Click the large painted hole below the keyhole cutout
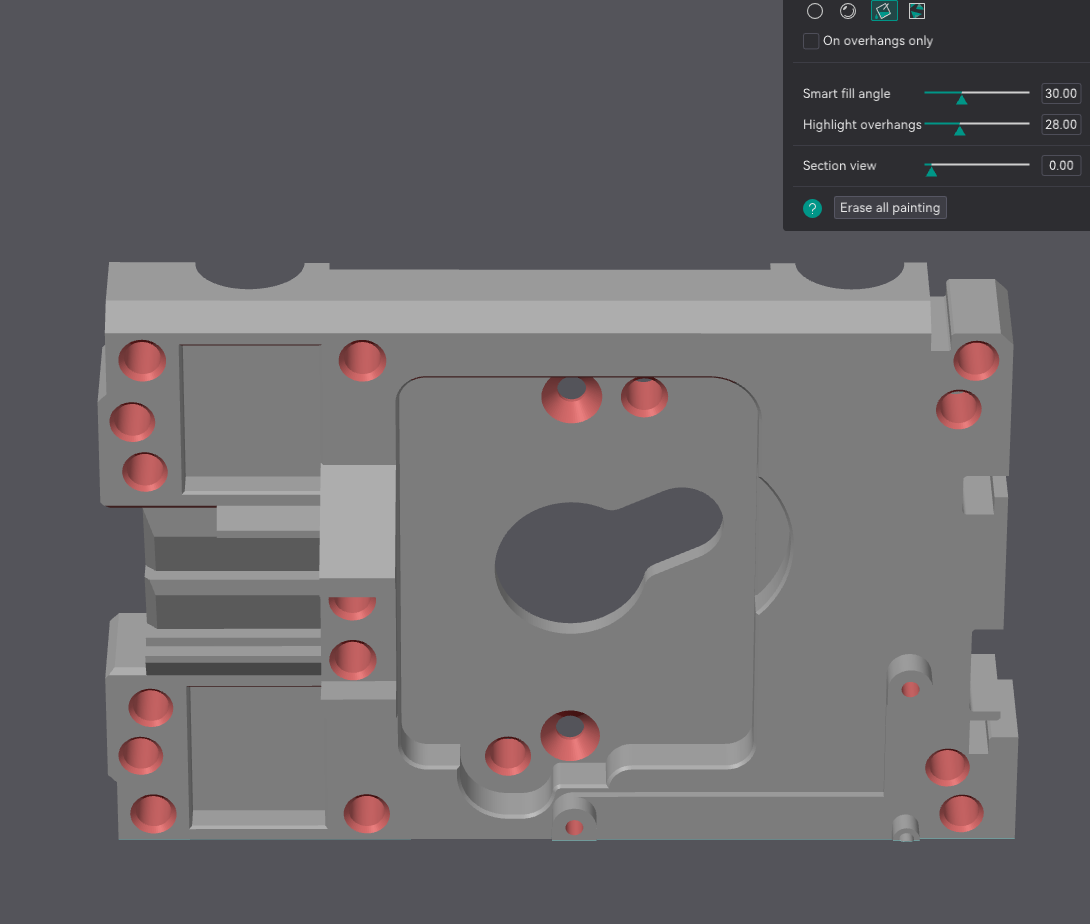This screenshot has height=924, width=1090. tap(571, 735)
